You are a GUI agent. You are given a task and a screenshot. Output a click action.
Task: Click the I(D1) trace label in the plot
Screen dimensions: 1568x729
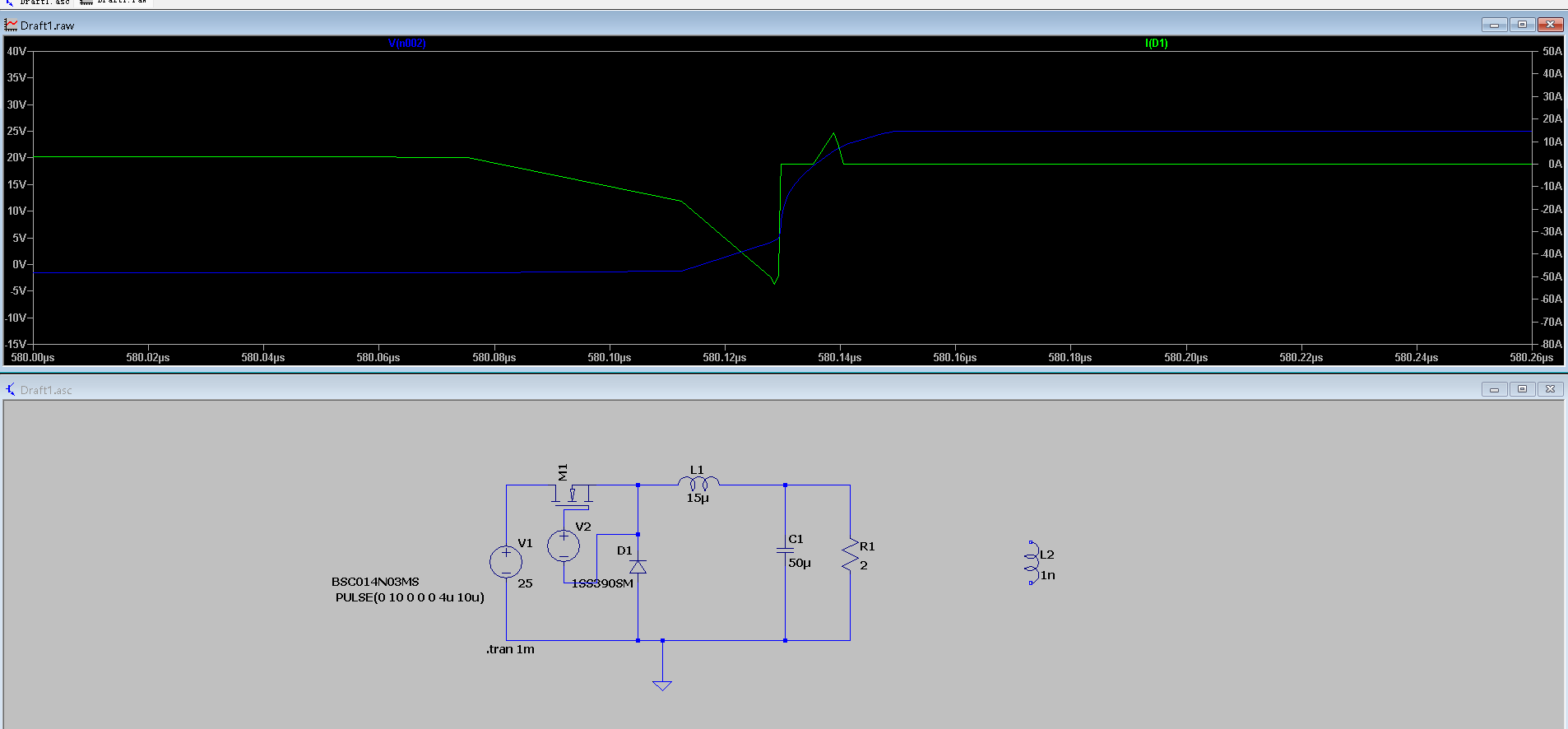coord(1157,43)
